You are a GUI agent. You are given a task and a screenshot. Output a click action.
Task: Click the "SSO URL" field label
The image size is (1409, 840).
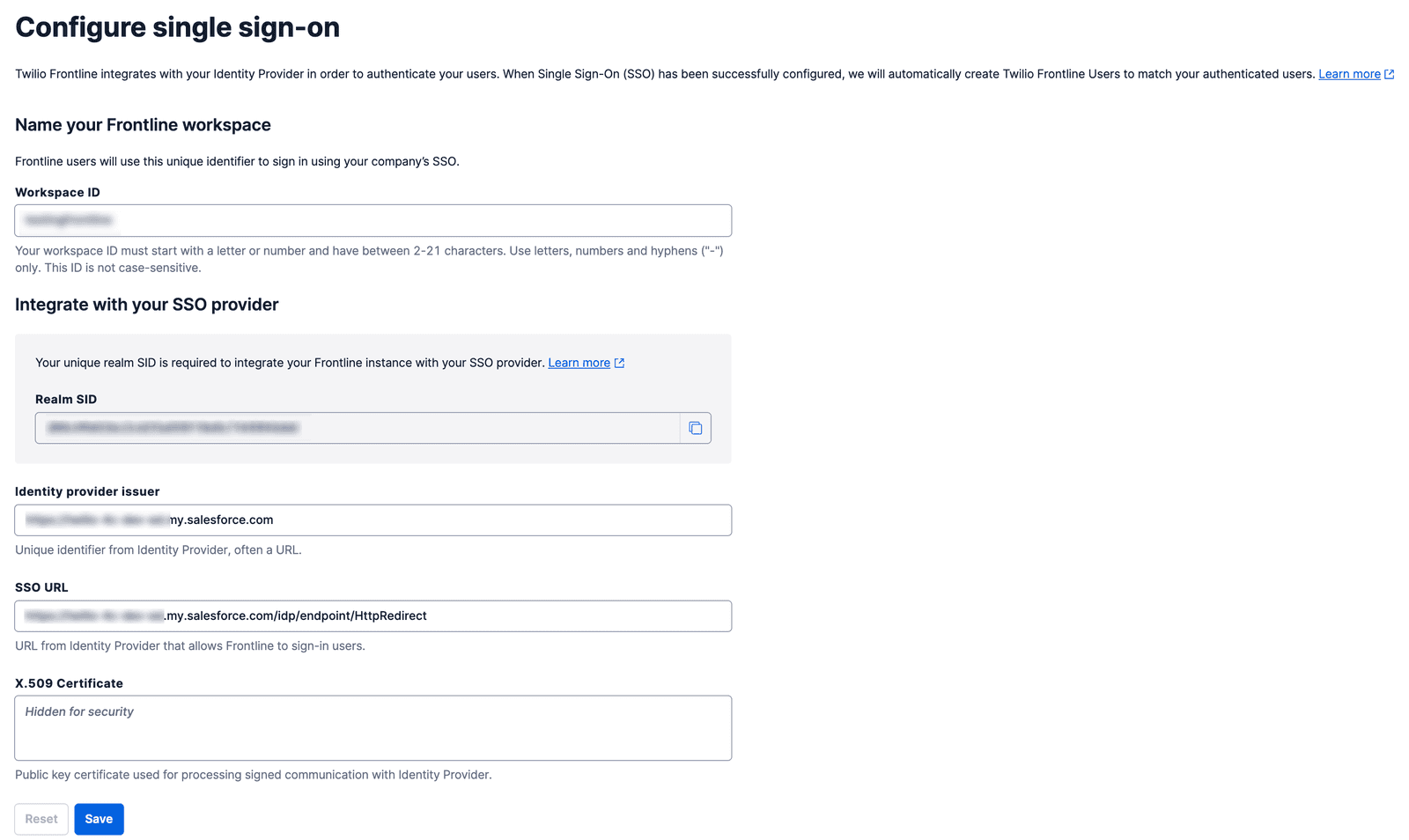(x=41, y=586)
